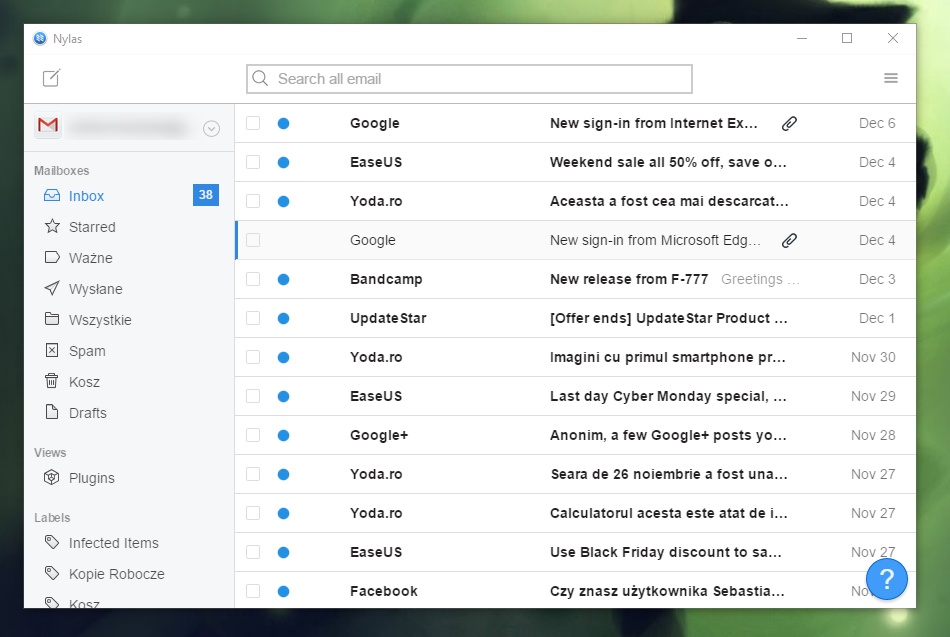Open the Drafts folder
The height and width of the screenshot is (637, 950).
point(87,413)
